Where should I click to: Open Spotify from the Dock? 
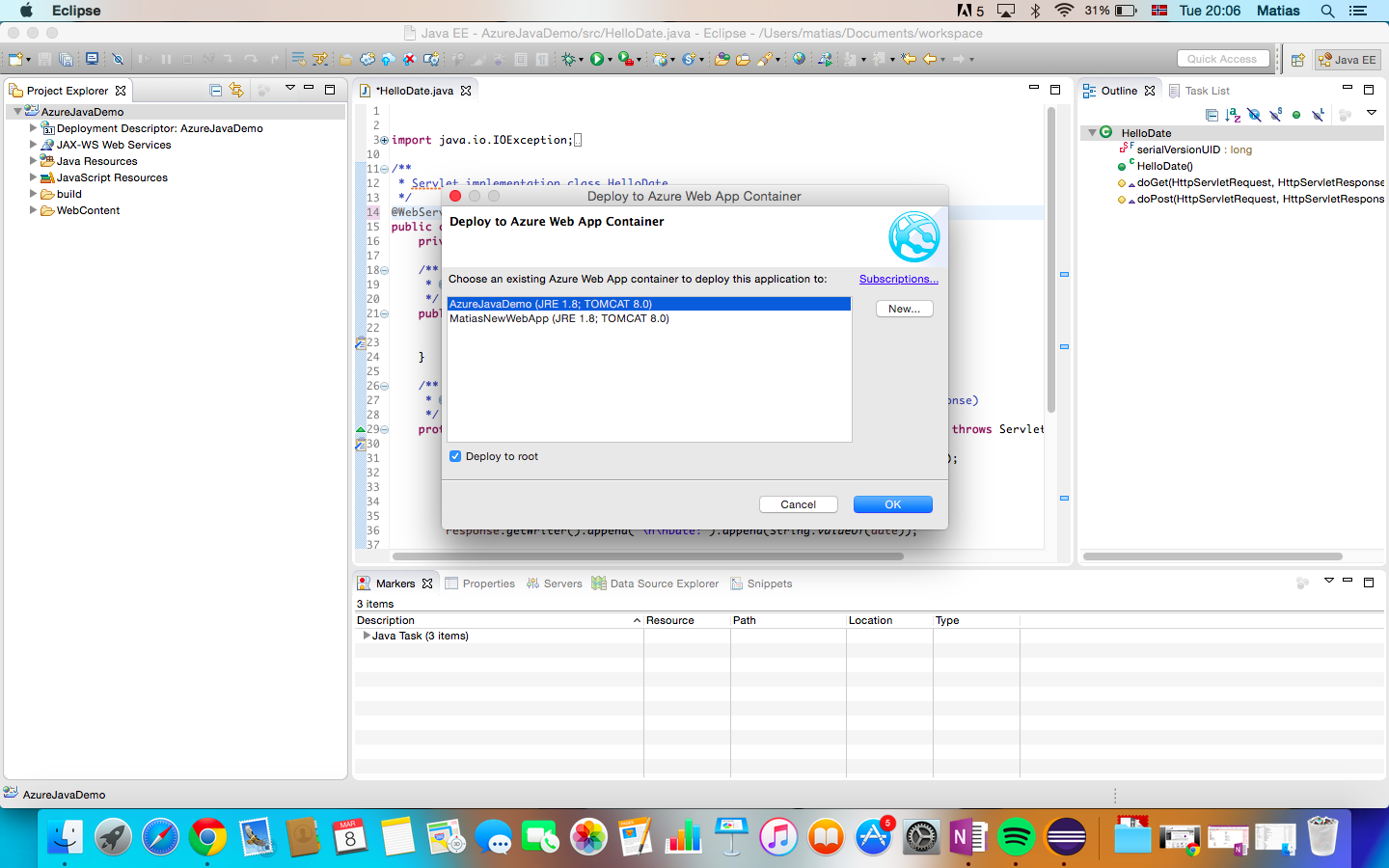click(1016, 836)
